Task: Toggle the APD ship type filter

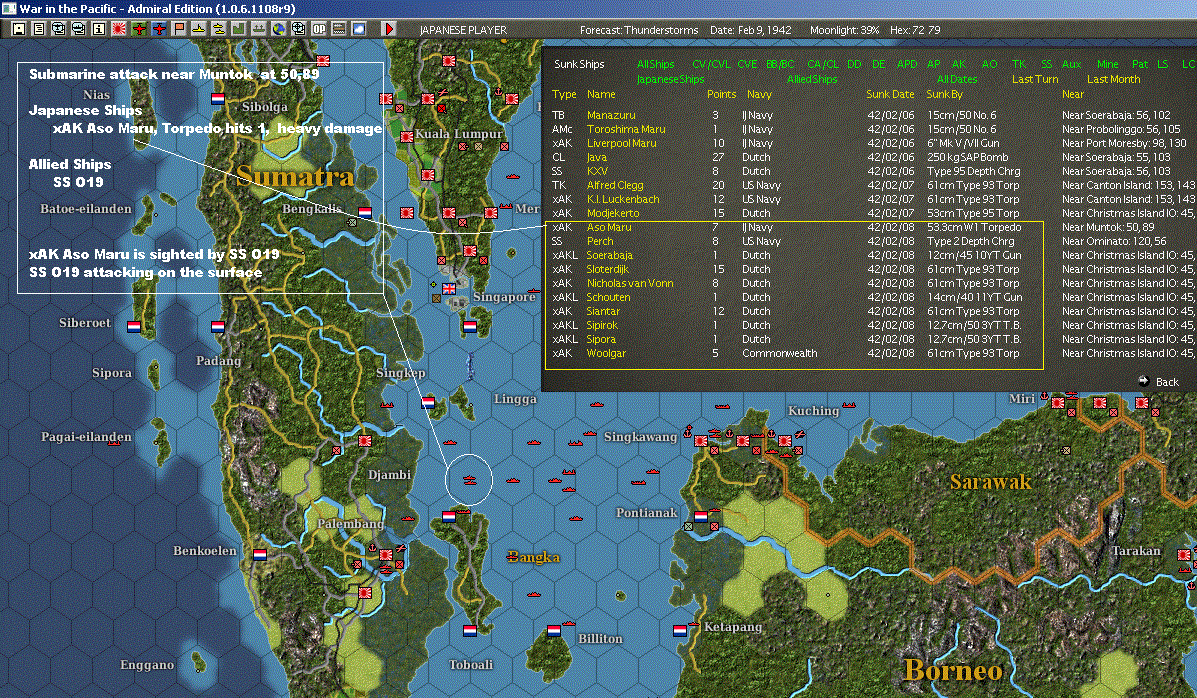Action: tap(907, 64)
